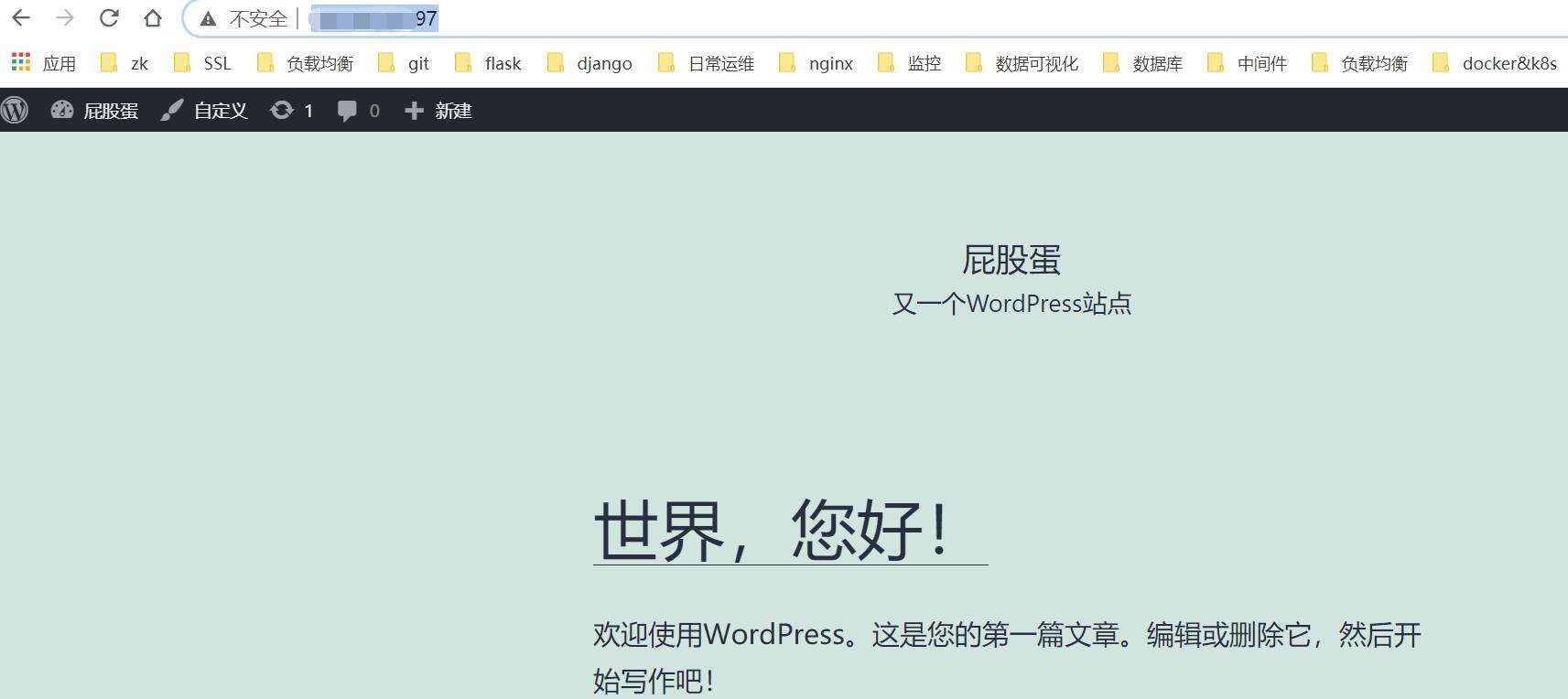
Task: Click 新建 new content in admin bar
Action: point(438,111)
